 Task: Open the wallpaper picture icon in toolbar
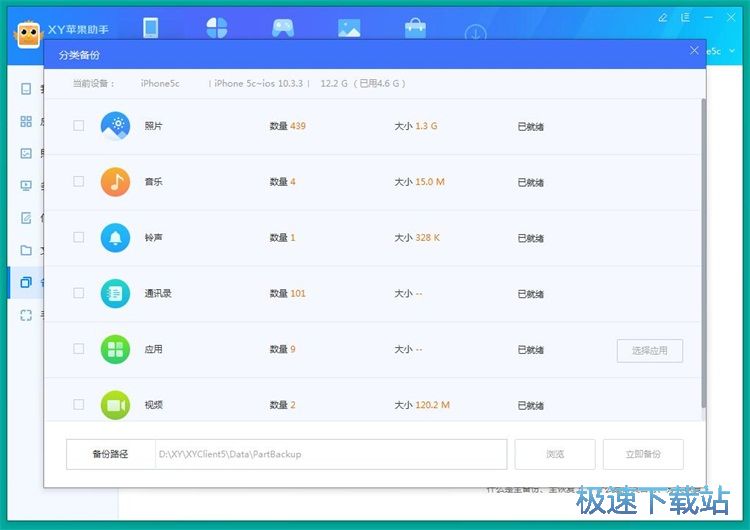point(349,28)
